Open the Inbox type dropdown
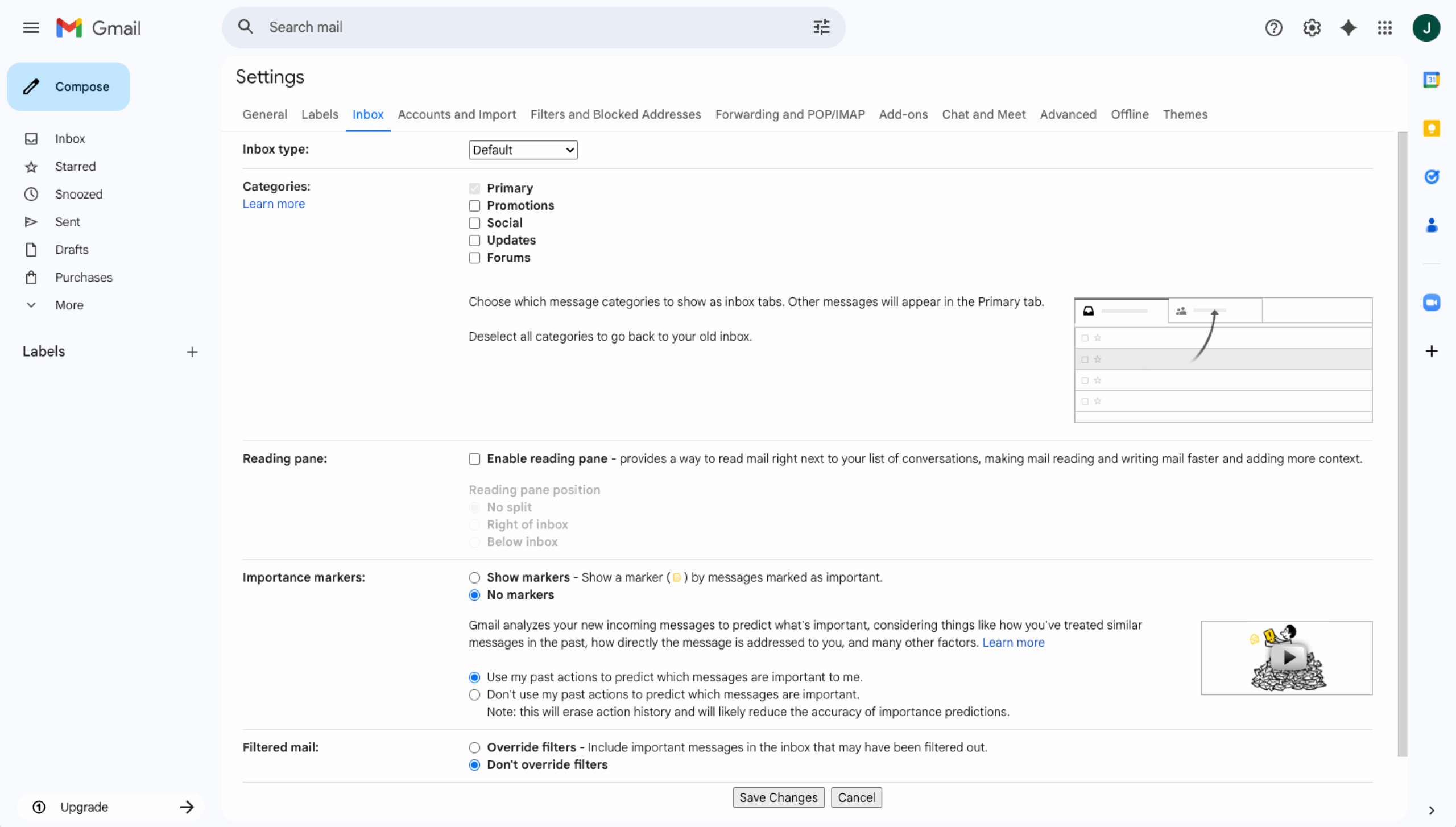 (x=523, y=150)
